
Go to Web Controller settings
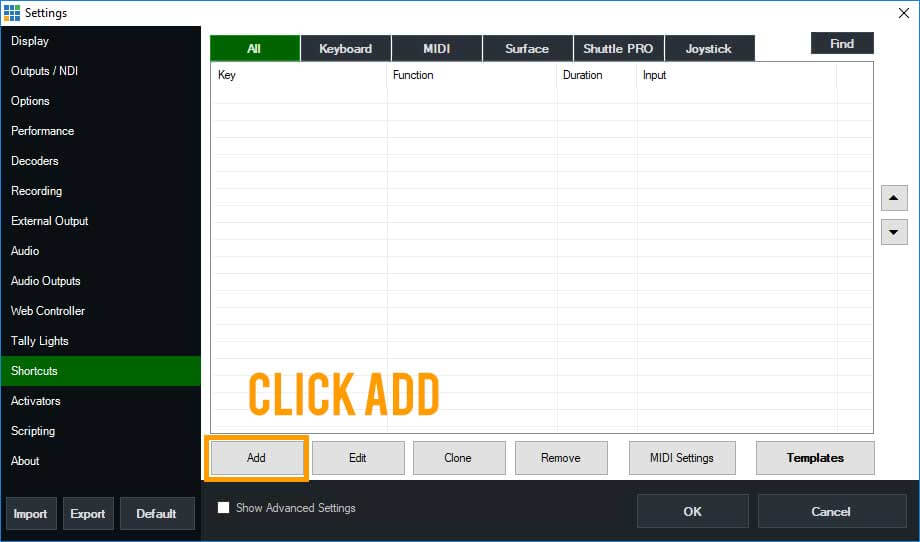(48, 311)
